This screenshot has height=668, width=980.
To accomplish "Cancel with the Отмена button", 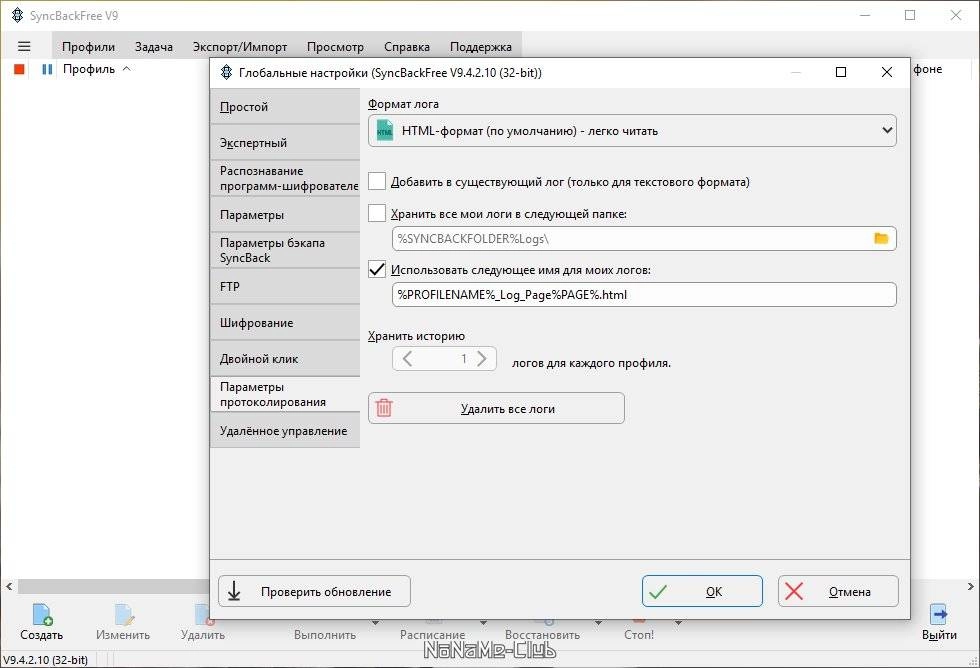I will point(838,591).
